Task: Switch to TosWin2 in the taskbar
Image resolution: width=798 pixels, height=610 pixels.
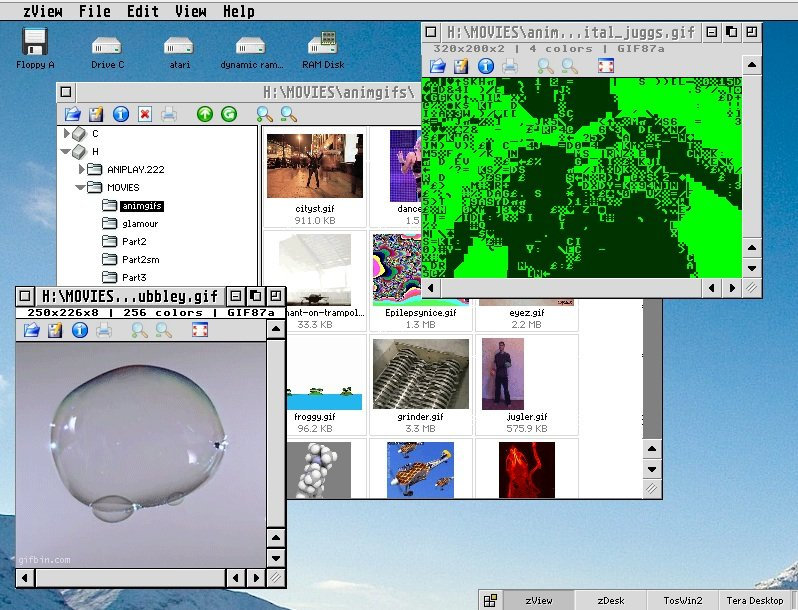Action: point(682,601)
